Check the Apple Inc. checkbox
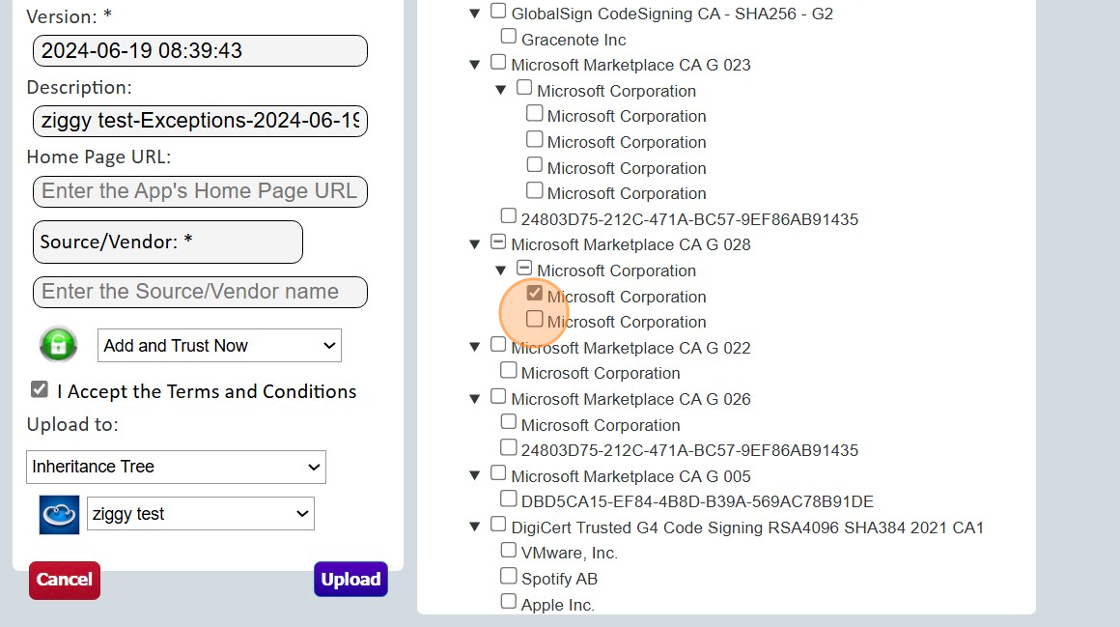1120x627 pixels. pos(509,601)
